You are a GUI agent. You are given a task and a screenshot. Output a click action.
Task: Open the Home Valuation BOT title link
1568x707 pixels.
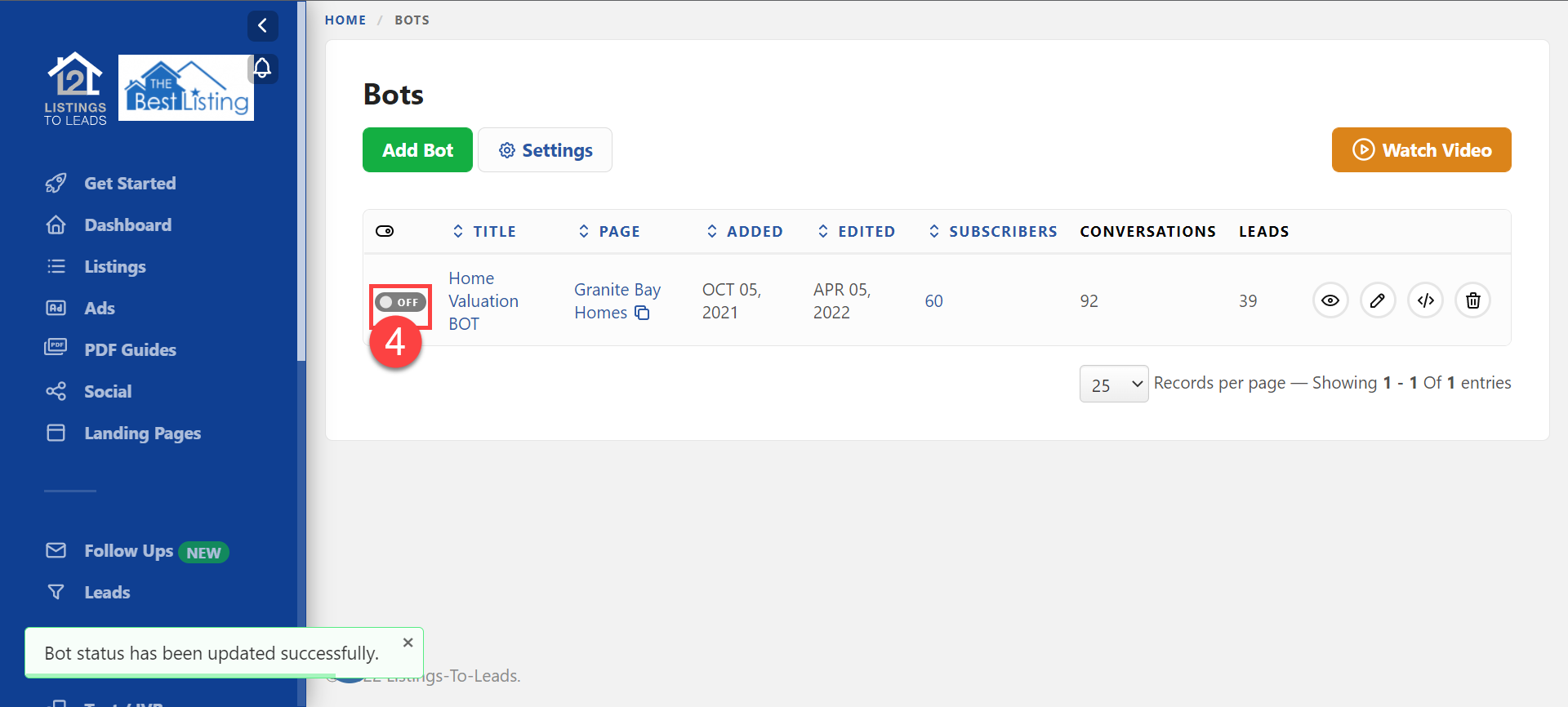coord(483,301)
